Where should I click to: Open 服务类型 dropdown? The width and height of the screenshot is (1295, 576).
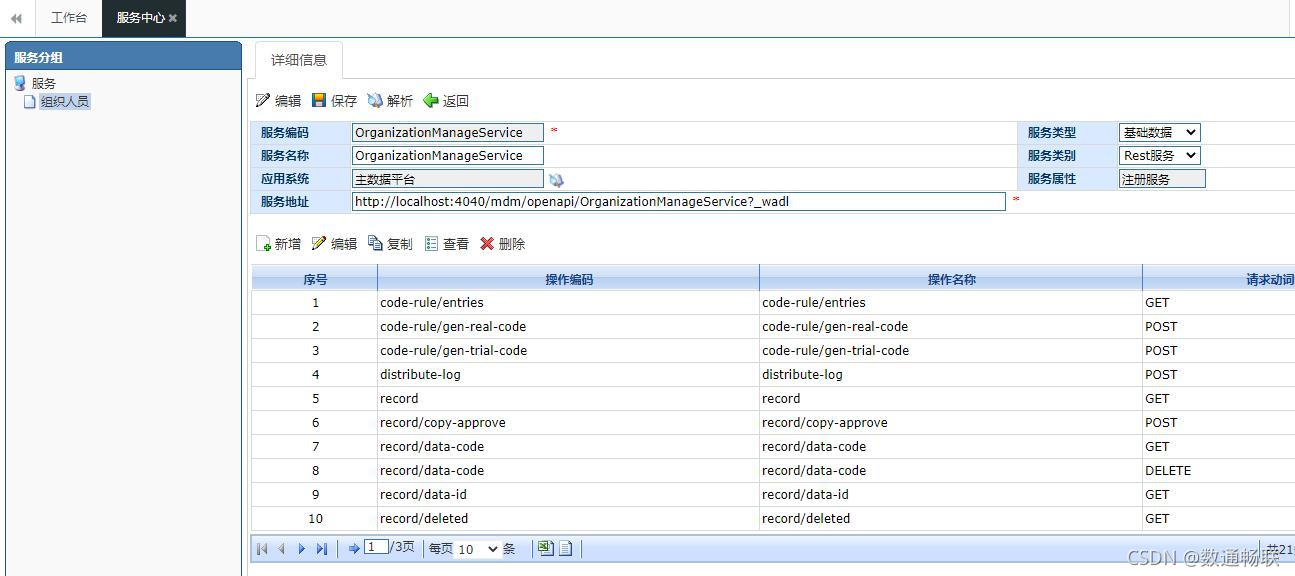[1159, 132]
